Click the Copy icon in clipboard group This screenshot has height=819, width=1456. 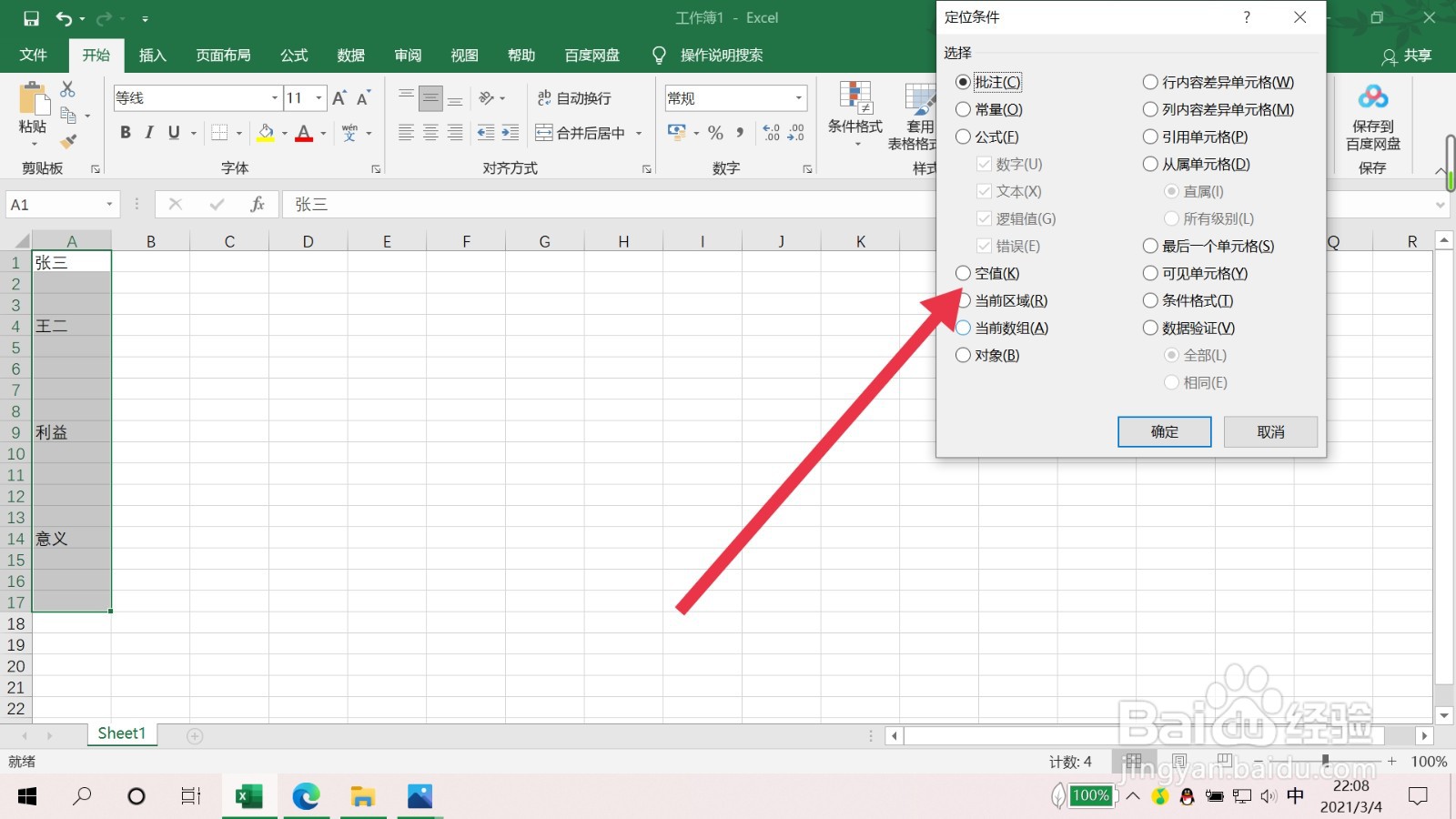pos(68,116)
